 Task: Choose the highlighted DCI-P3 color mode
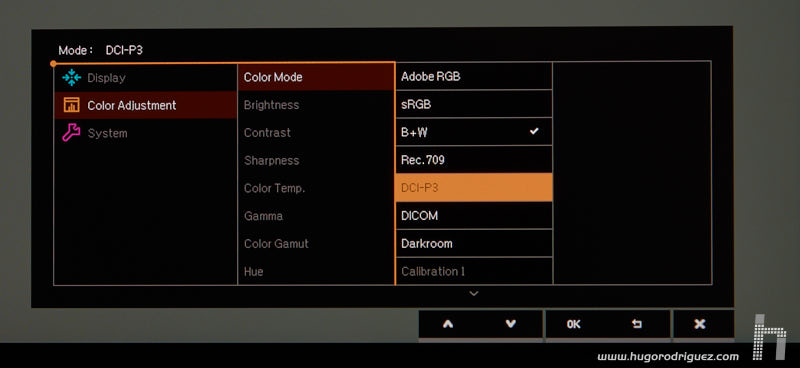(x=473, y=187)
